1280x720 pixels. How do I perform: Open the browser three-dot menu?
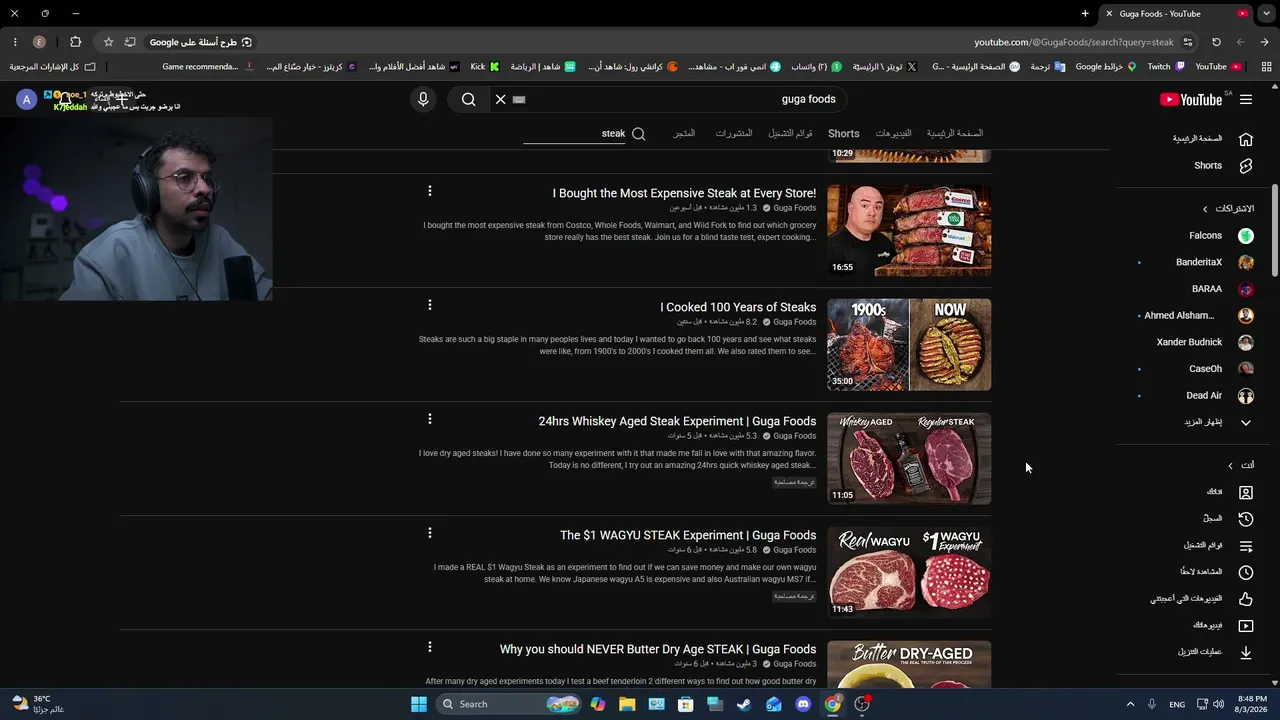15,42
